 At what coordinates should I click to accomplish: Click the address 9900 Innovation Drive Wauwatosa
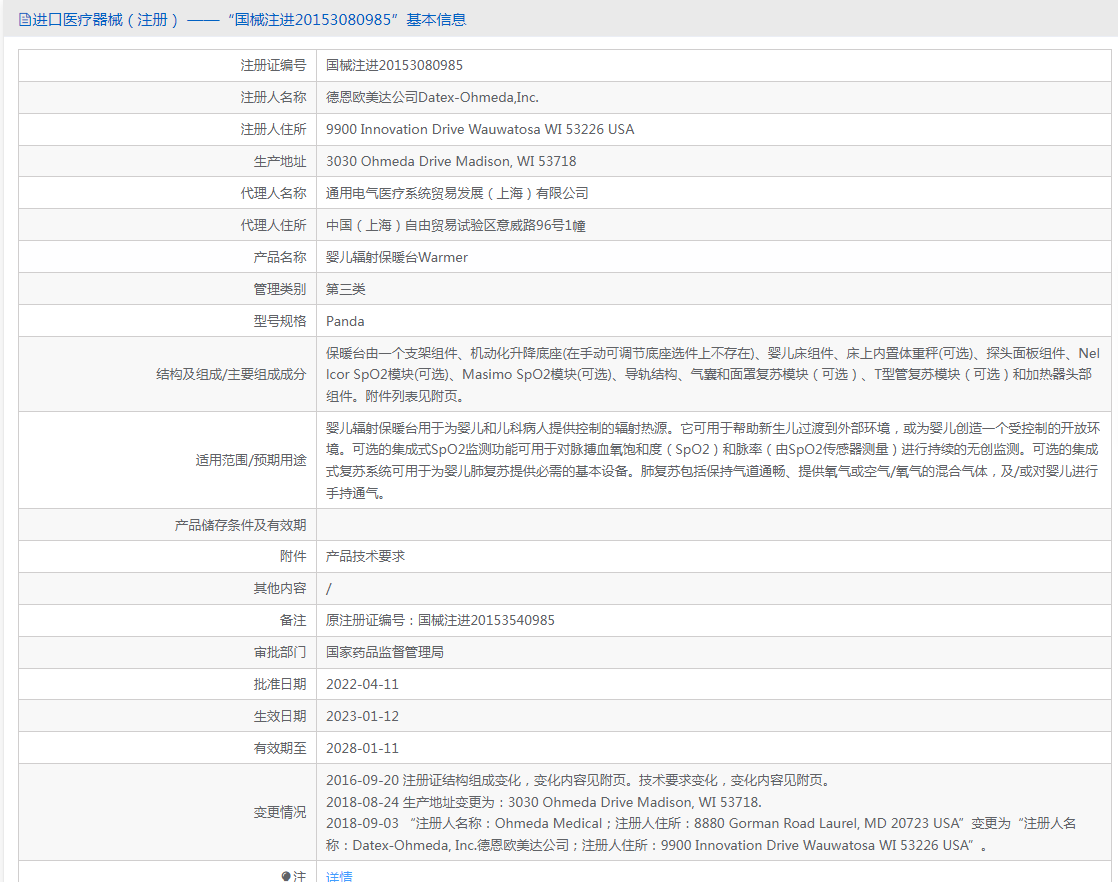click(480, 130)
